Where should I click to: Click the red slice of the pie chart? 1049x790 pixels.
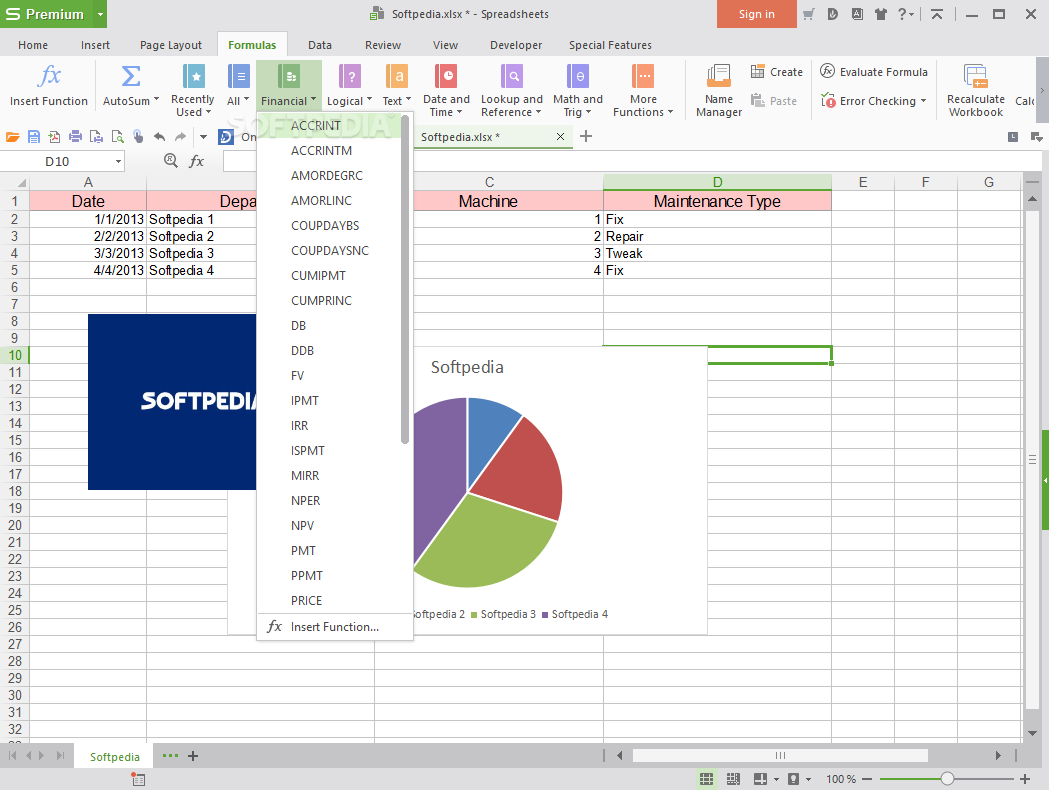(x=520, y=468)
